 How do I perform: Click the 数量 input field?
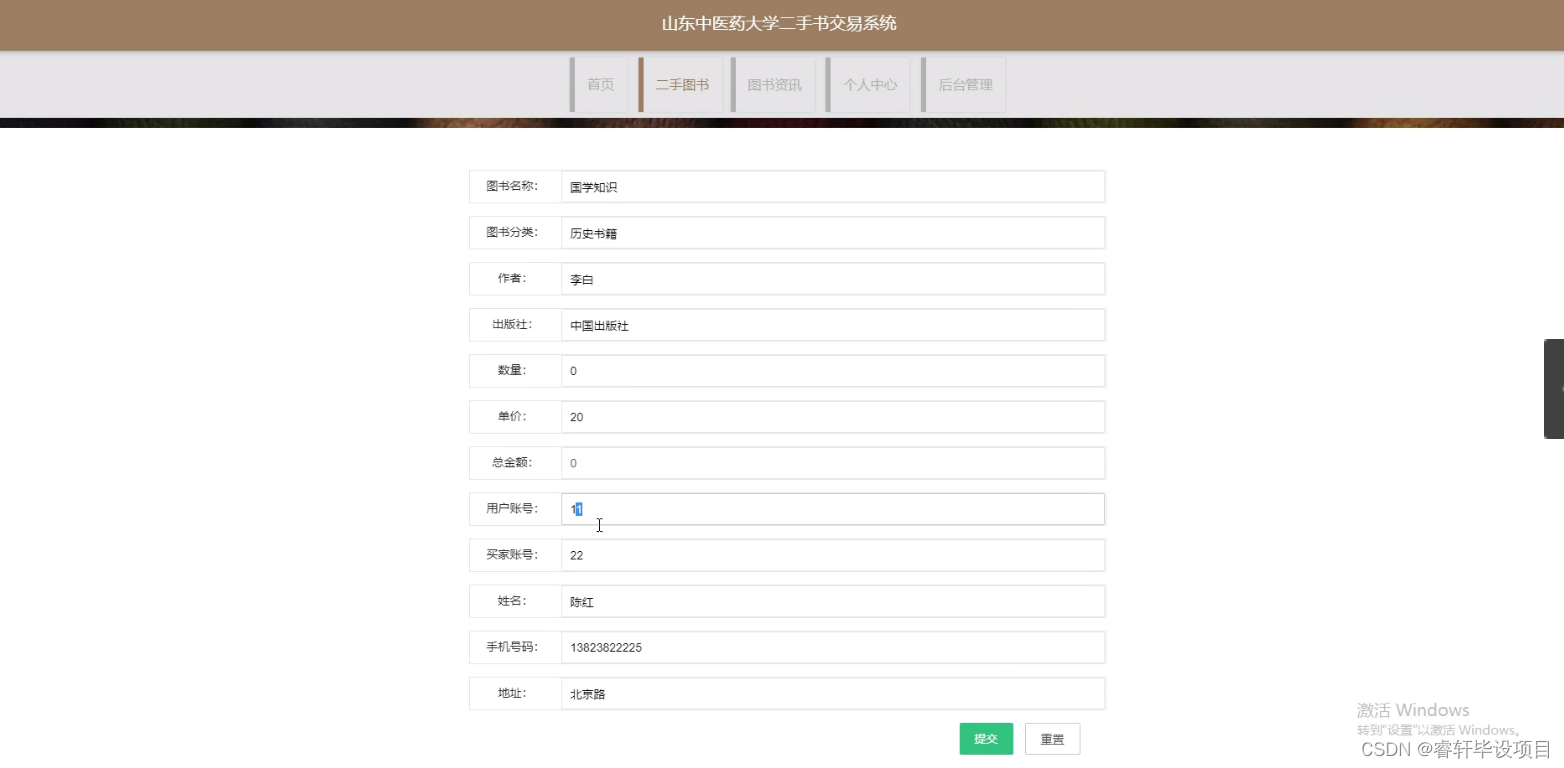[832, 370]
